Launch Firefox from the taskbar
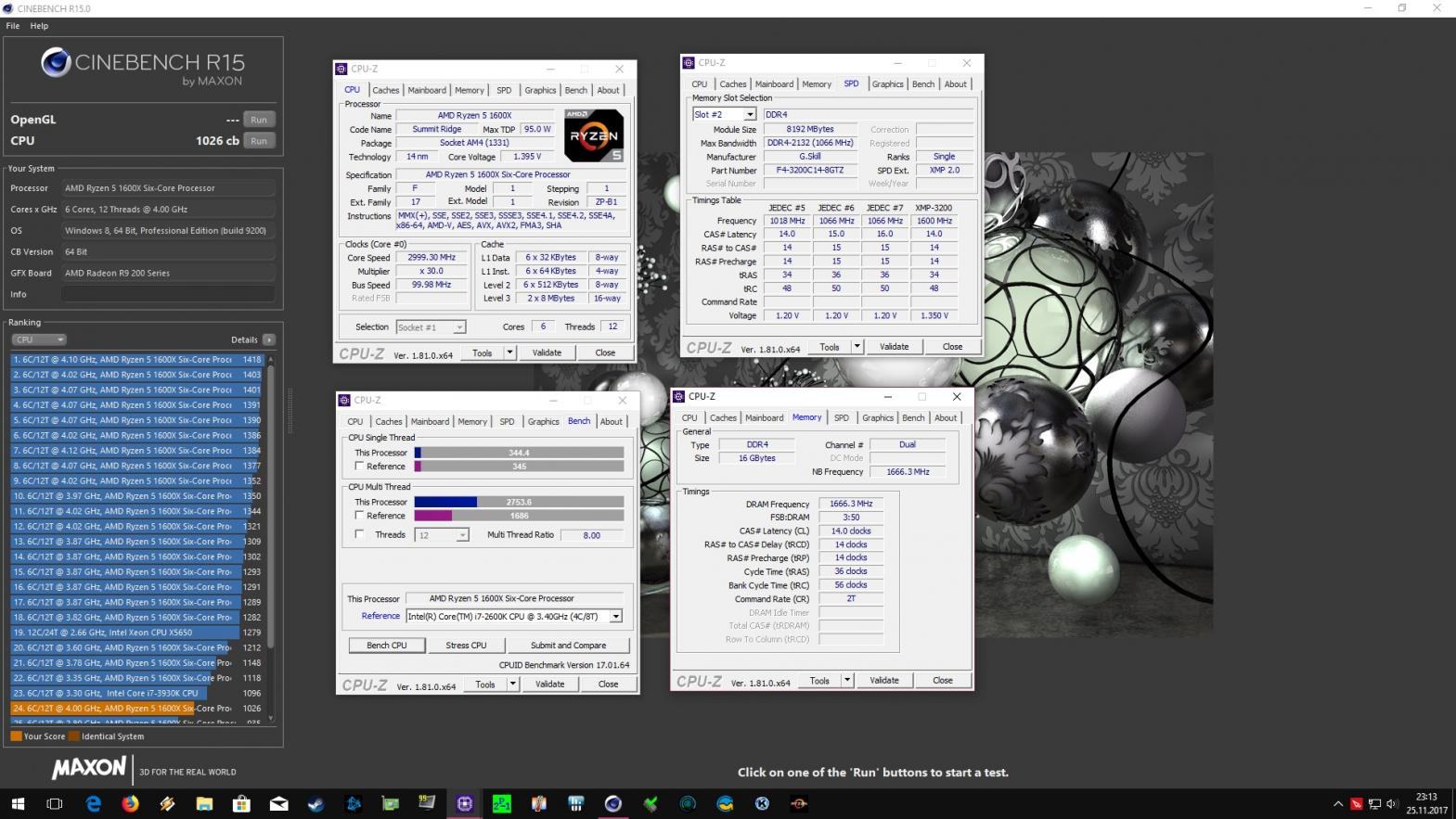Screen dimensions: 1456x819 130,804
